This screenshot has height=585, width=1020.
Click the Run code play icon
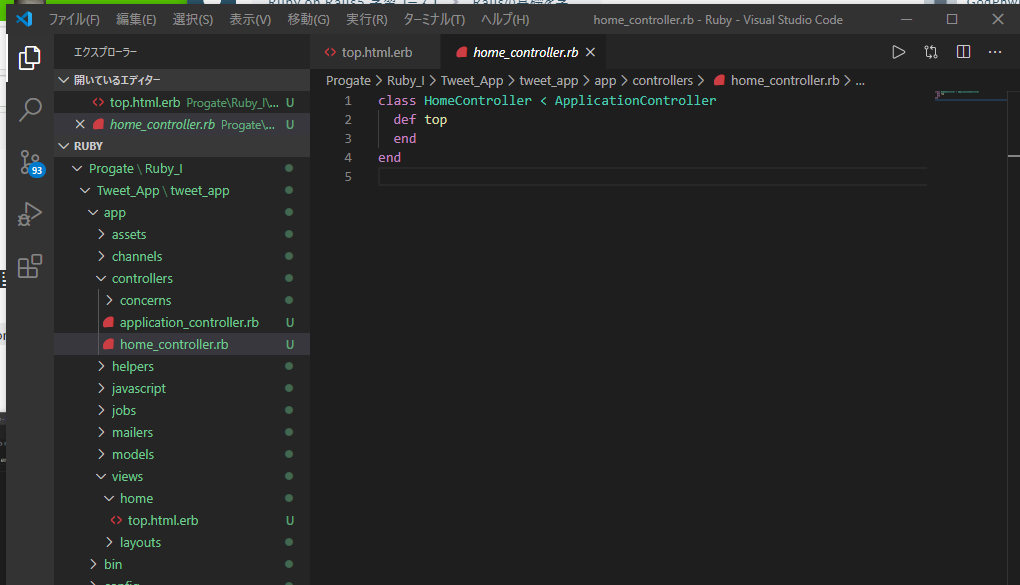[x=898, y=52]
